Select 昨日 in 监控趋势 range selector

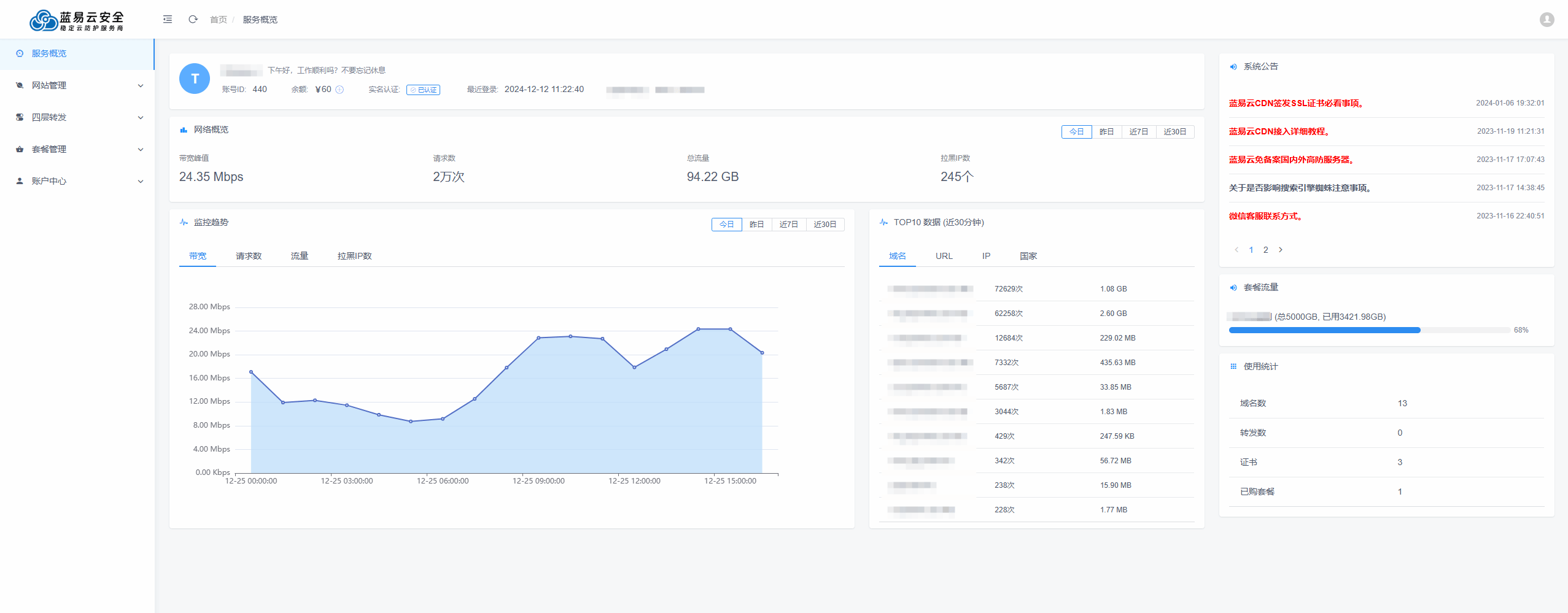click(757, 225)
